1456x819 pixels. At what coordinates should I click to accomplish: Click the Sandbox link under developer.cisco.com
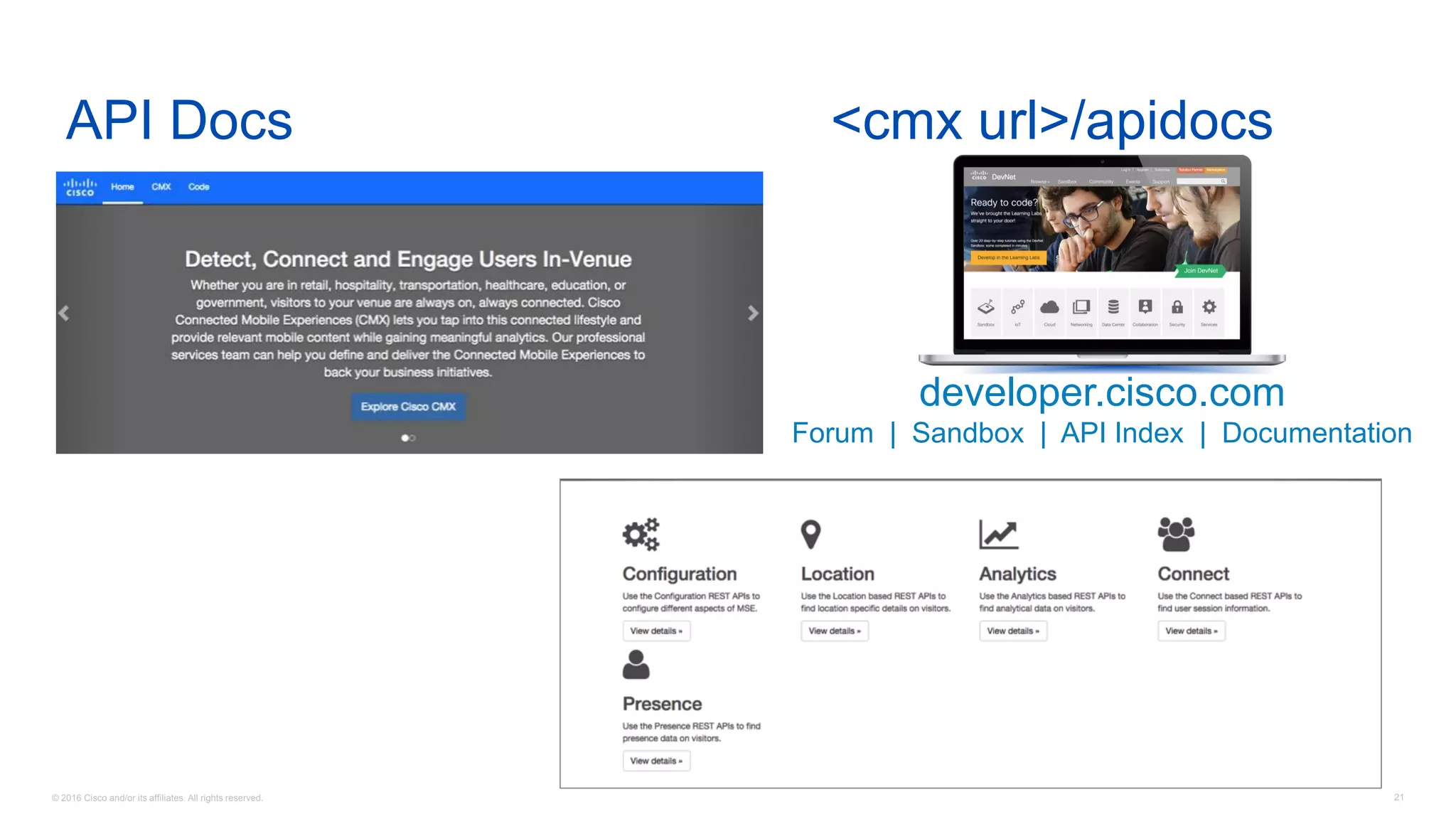968,433
